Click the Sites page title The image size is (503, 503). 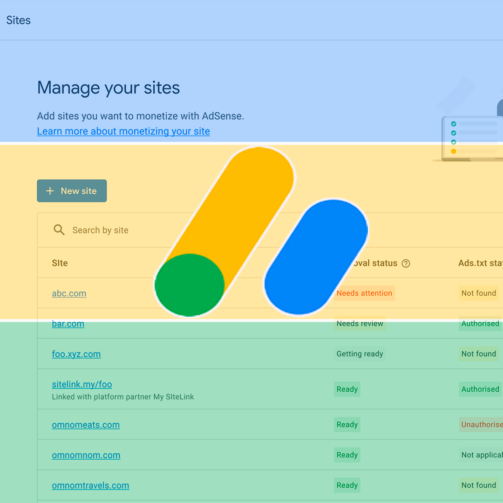pos(18,20)
